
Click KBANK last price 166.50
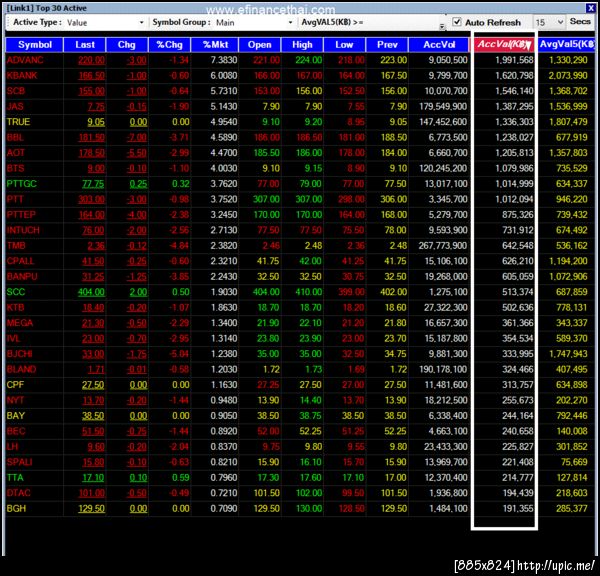91,75
